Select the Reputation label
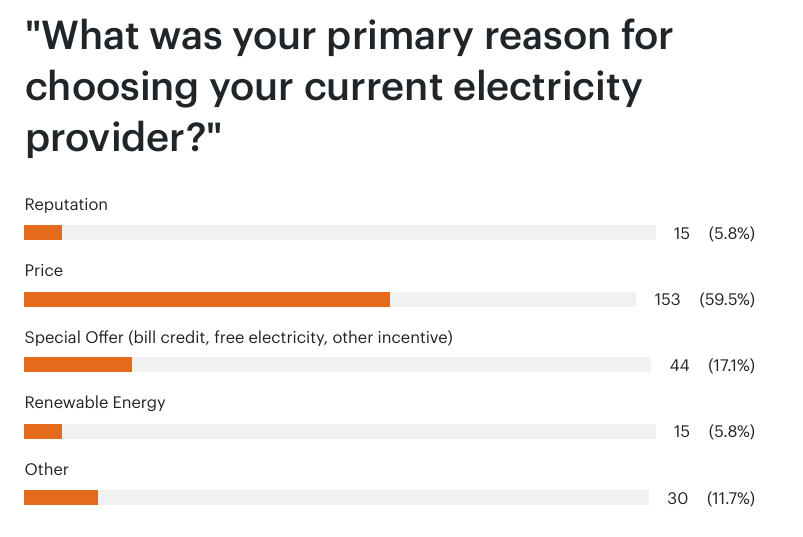This screenshot has height=537, width=803. click(66, 204)
